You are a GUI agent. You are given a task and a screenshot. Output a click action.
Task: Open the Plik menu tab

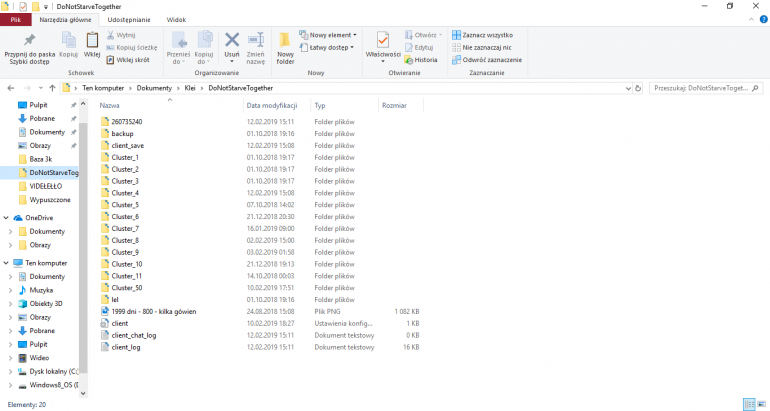(x=16, y=20)
